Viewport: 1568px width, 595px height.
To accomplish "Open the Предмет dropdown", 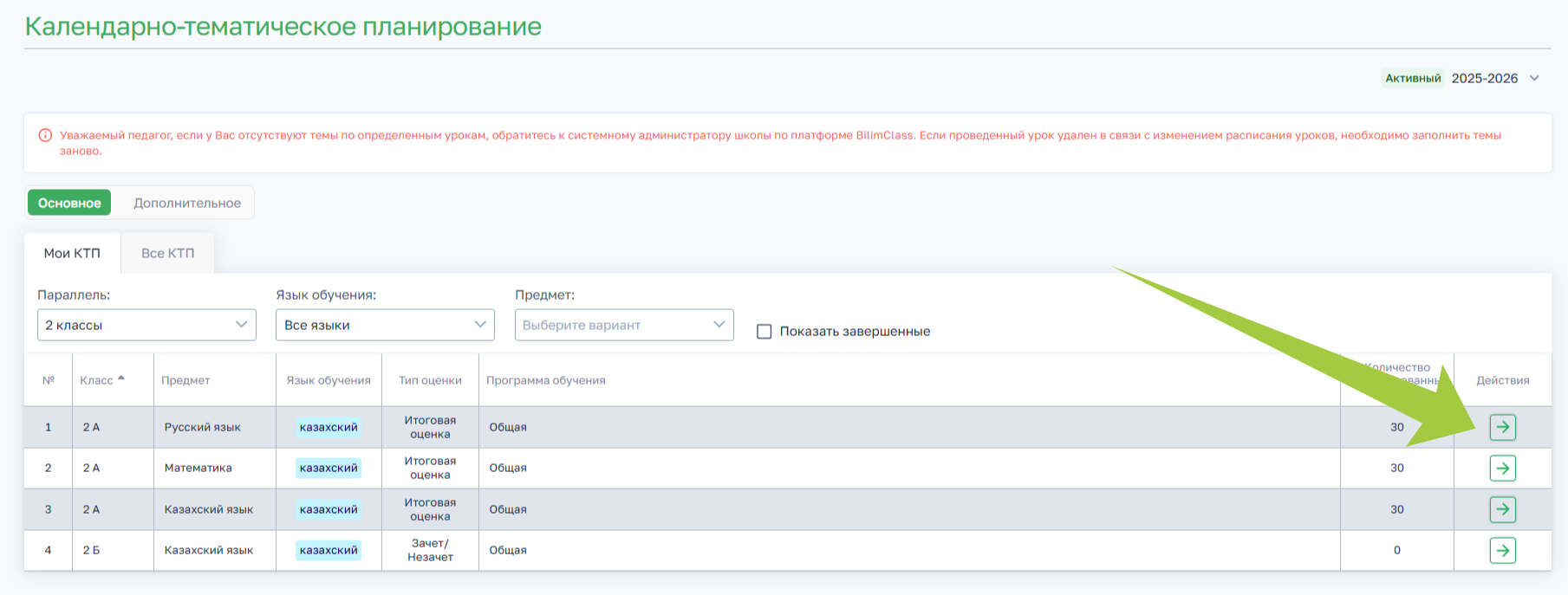I will 624,325.
